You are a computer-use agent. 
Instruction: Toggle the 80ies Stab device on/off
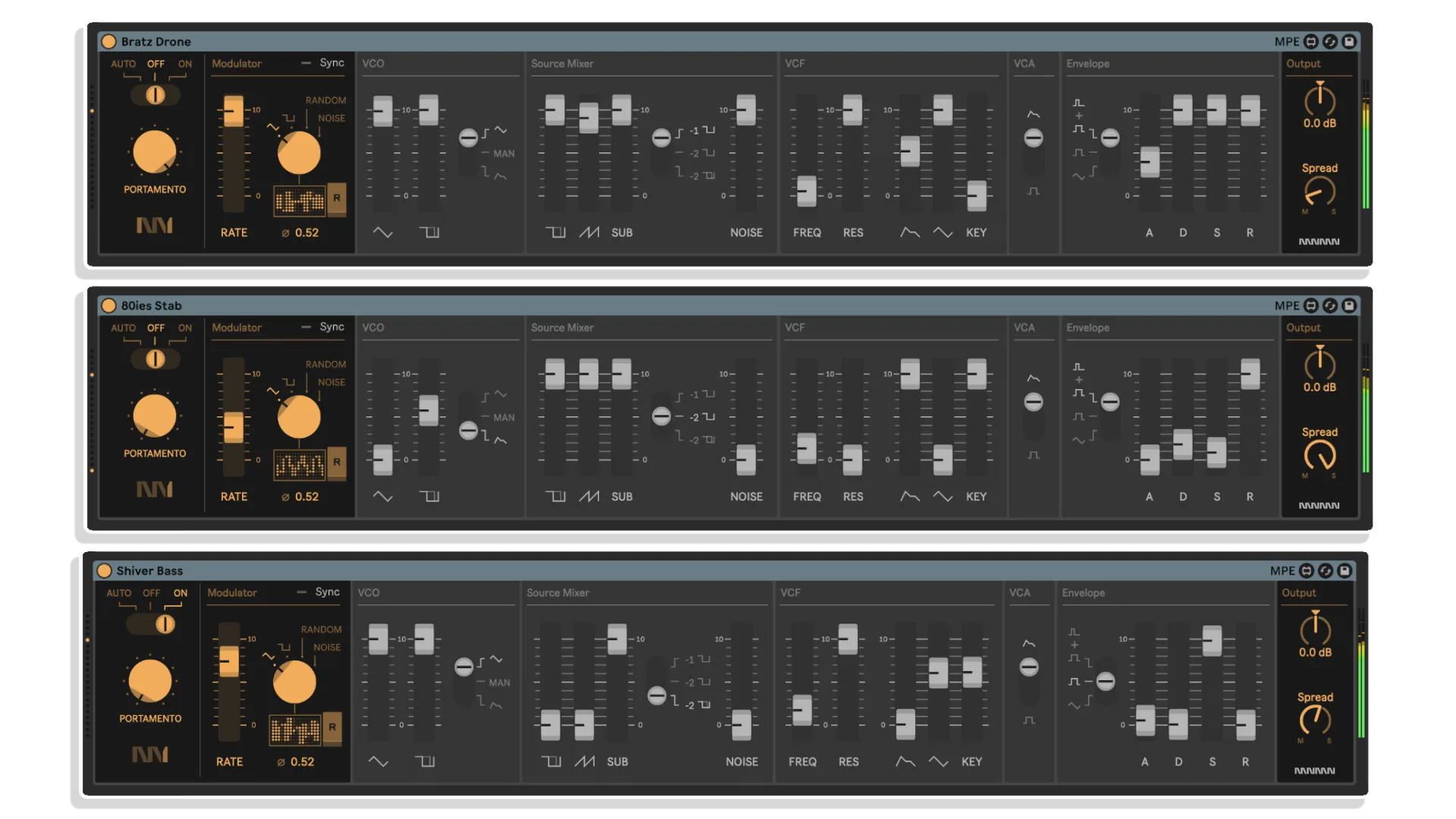(109, 306)
